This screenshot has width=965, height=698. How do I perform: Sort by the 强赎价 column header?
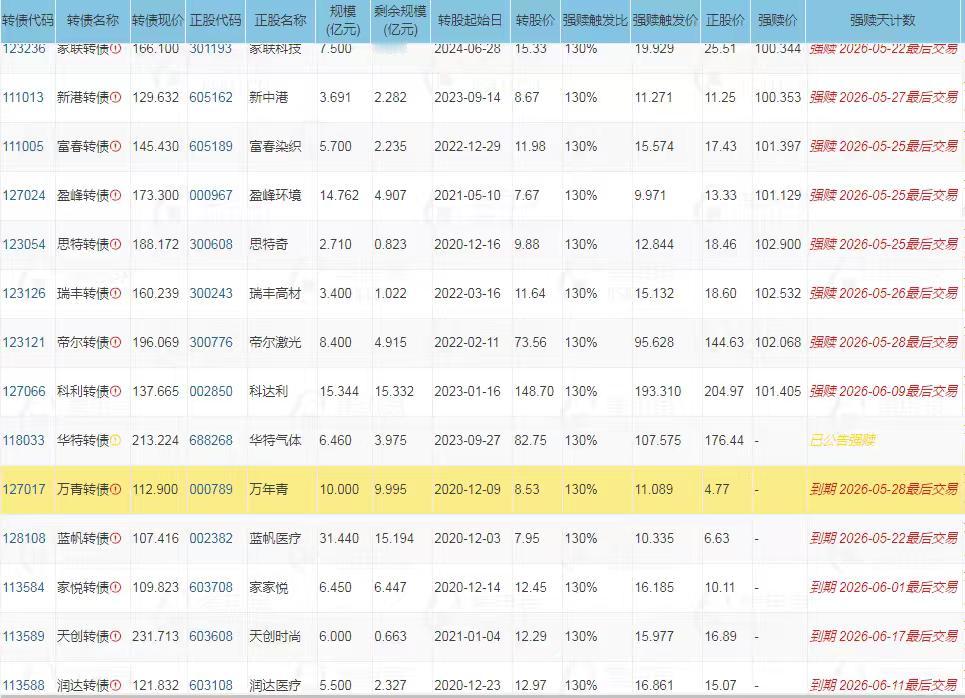tap(778, 20)
